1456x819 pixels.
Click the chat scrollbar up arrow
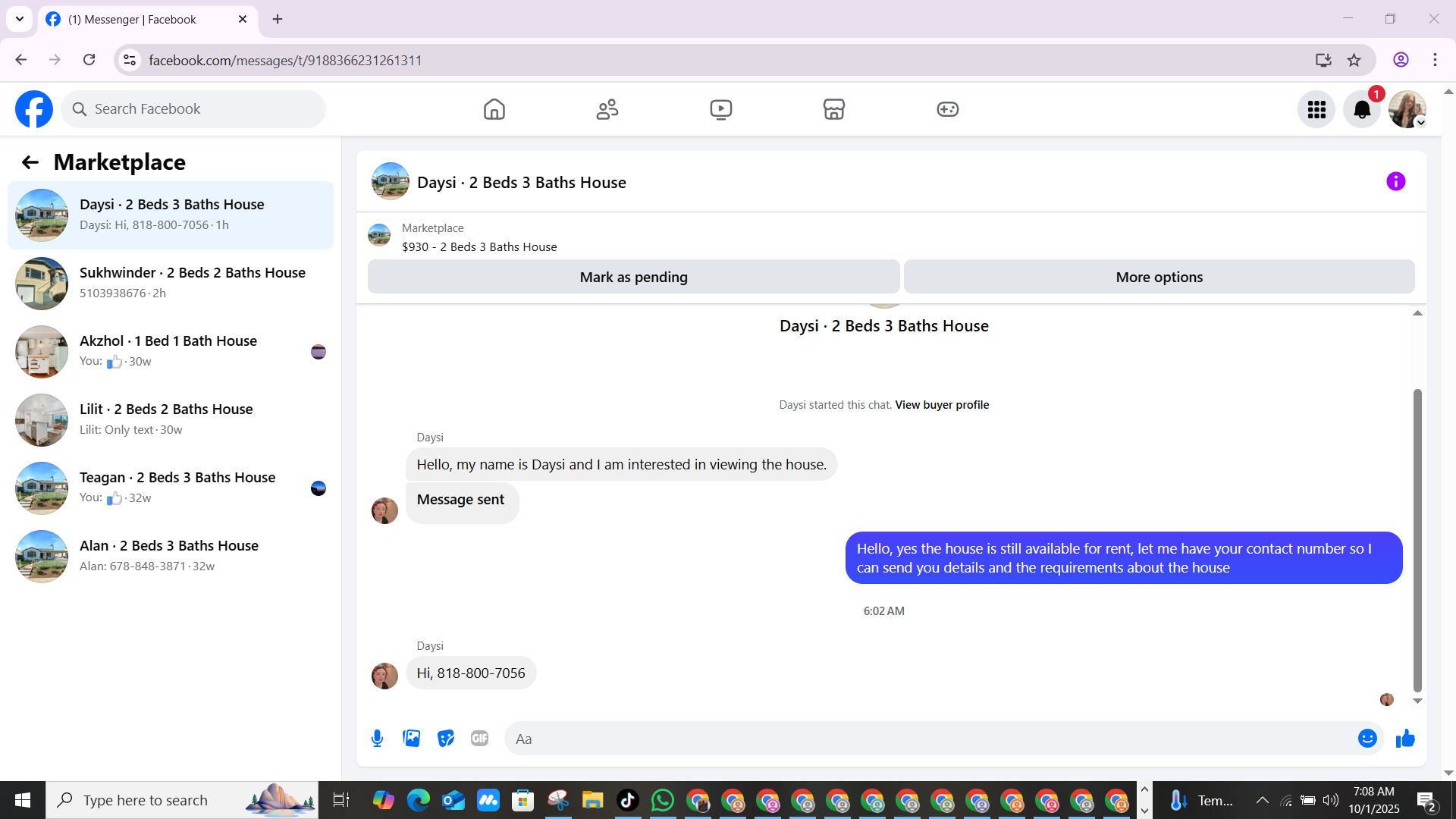1417,313
